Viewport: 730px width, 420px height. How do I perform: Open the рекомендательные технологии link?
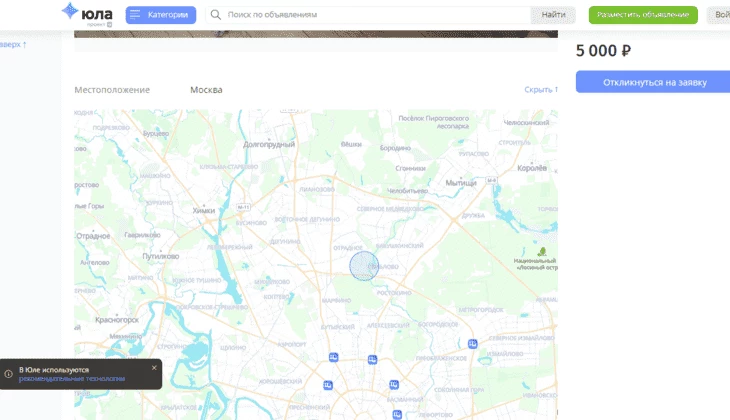[x=72, y=379]
